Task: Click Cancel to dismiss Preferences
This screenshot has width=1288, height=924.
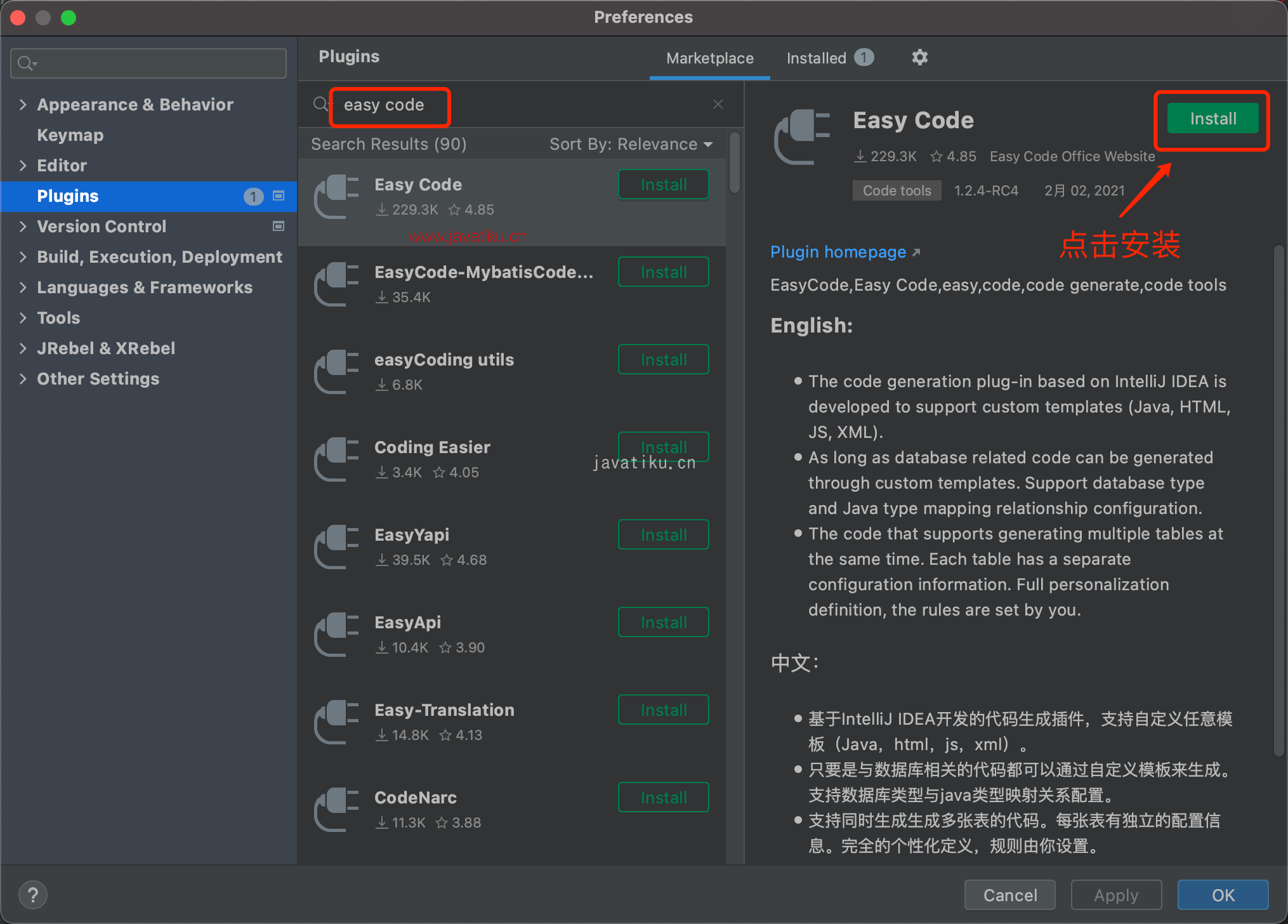Action: point(1010,895)
